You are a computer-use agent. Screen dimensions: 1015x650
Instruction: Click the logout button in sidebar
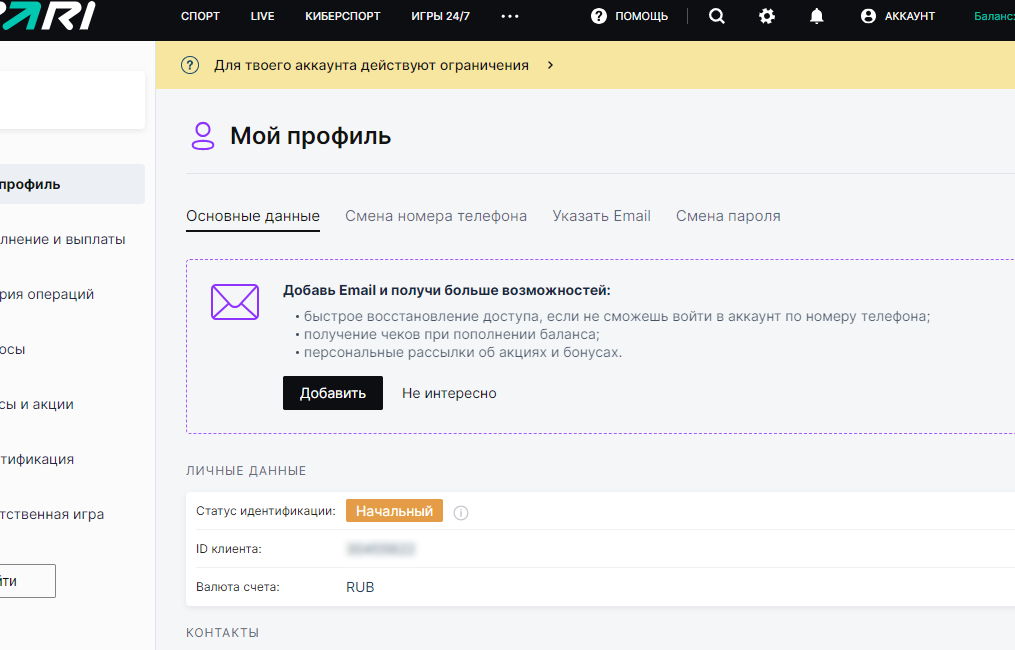[28, 581]
